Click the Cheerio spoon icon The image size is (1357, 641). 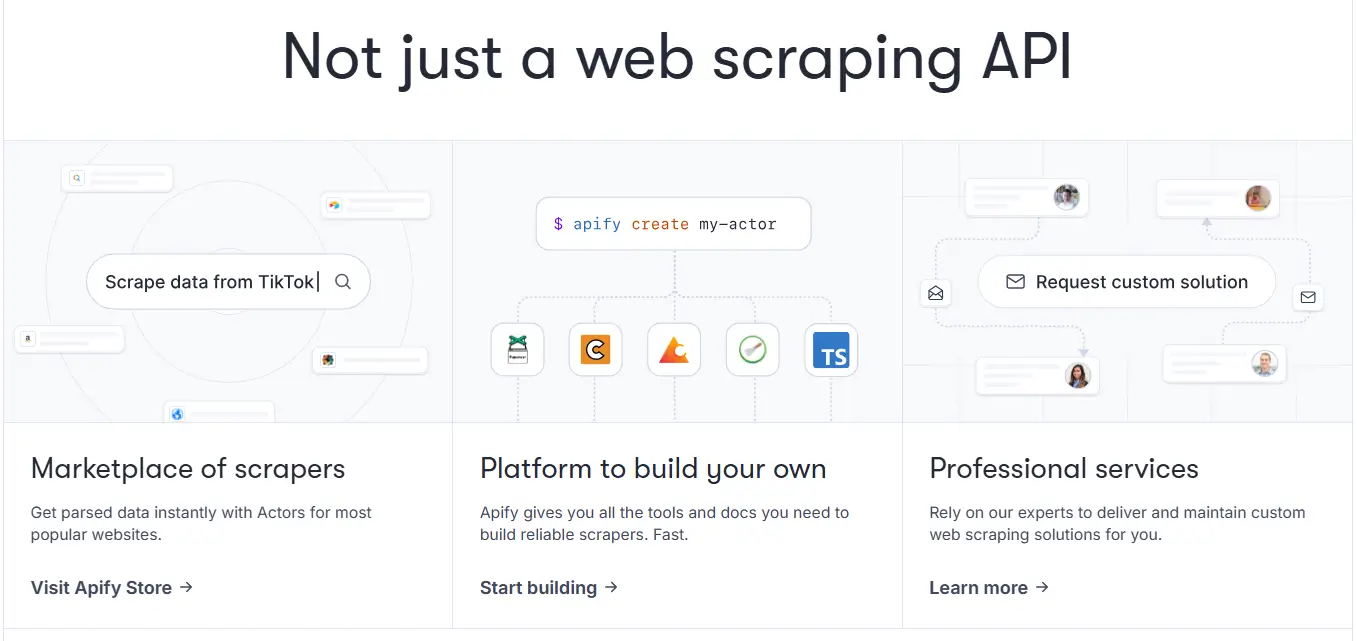(752, 350)
